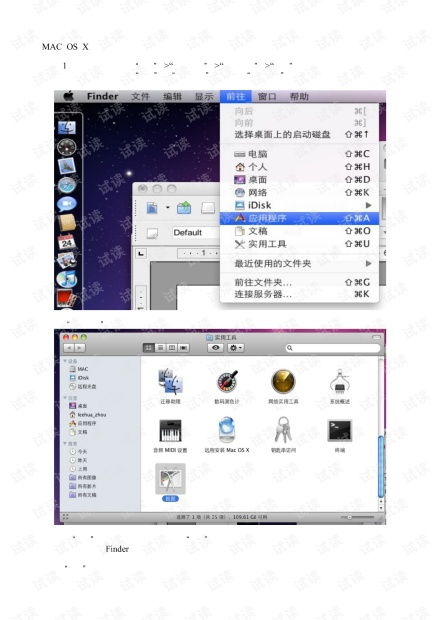Launch the Migration Assistant icon
The width and height of the screenshot is (440, 620).
point(170,382)
